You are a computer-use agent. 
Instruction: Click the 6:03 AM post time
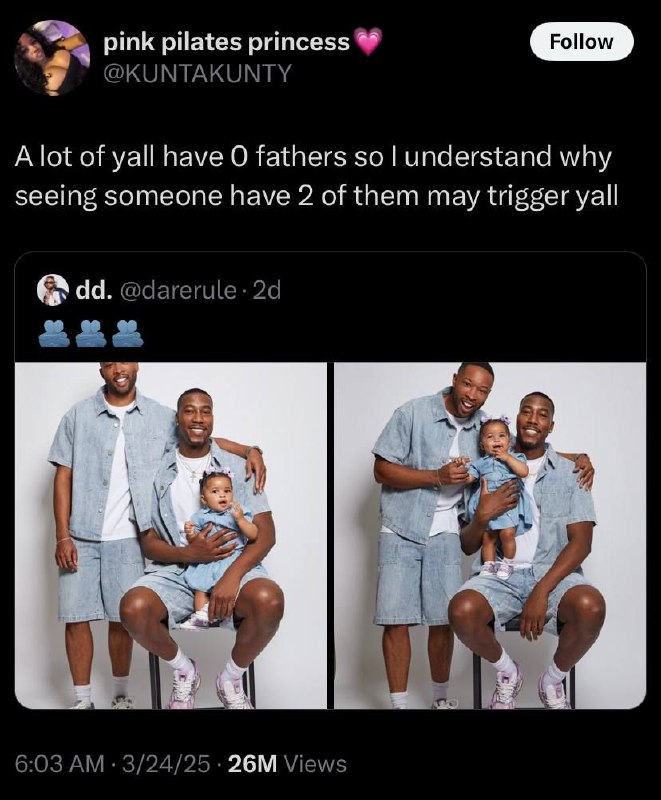[59, 764]
